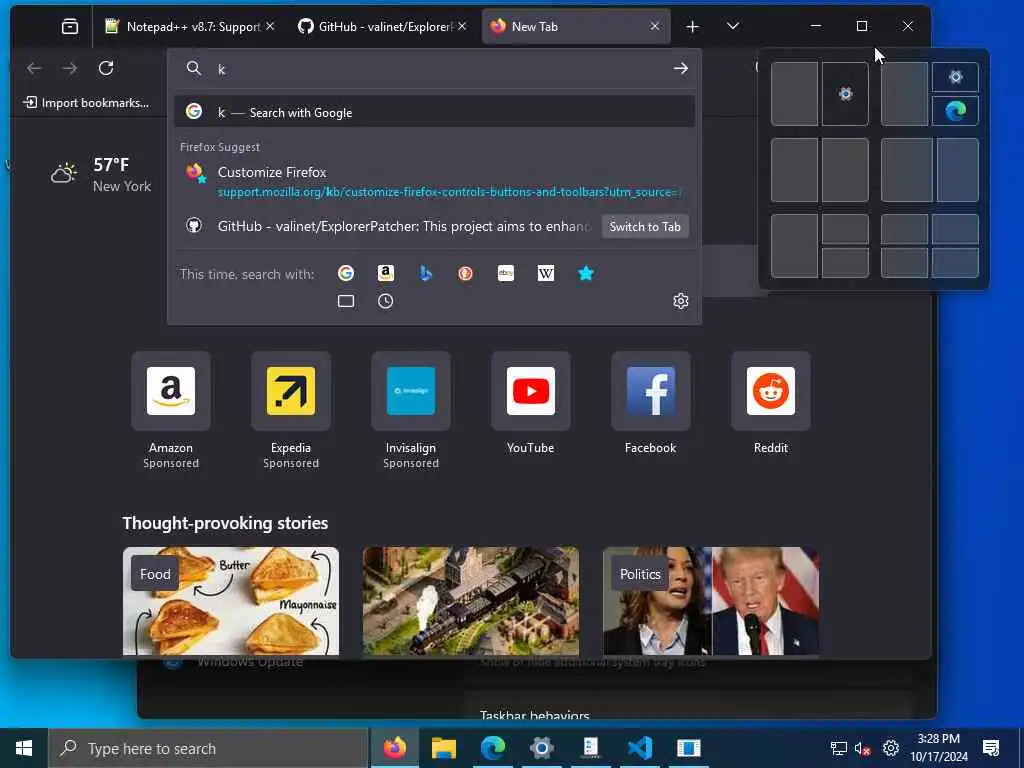Search history using the clock icon
The image size is (1024, 768).
(x=386, y=301)
